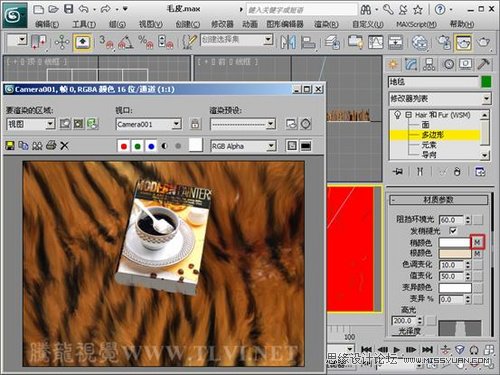Click the green object color swatch
The width and height of the screenshot is (500, 375).
(x=486, y=82)
